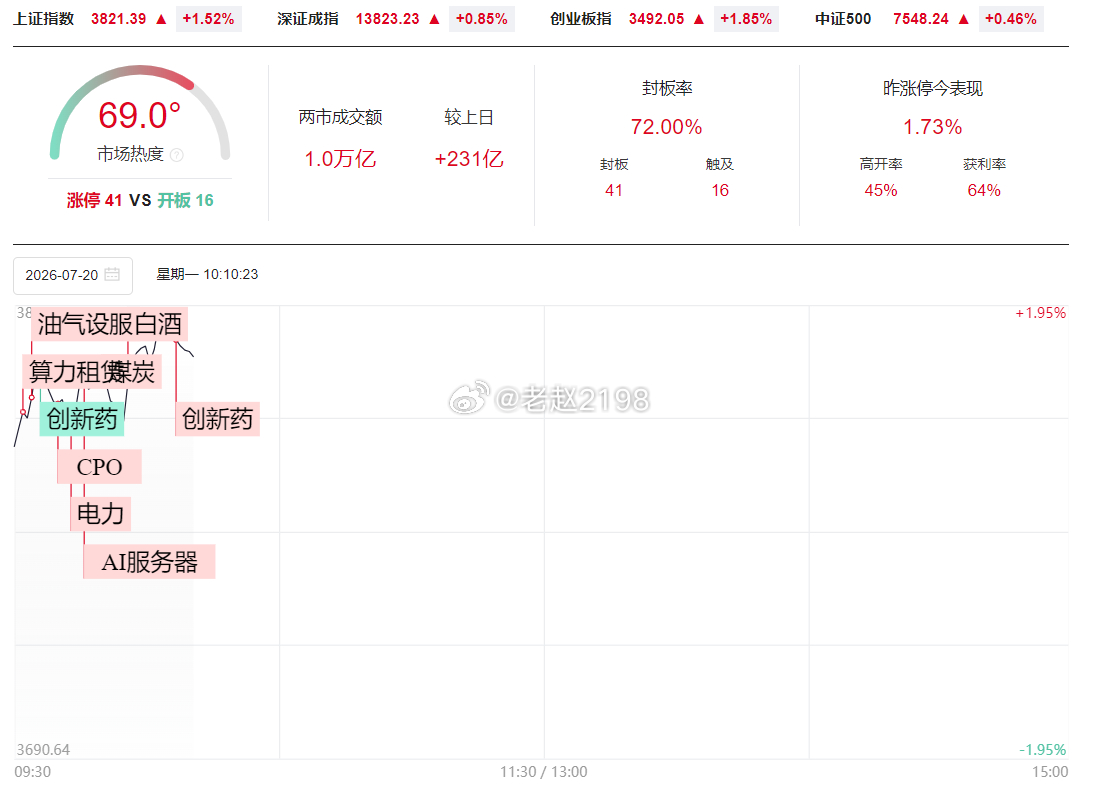
Task: Click the 72.00% 封板率 value
Action: (x=666, y=127)
